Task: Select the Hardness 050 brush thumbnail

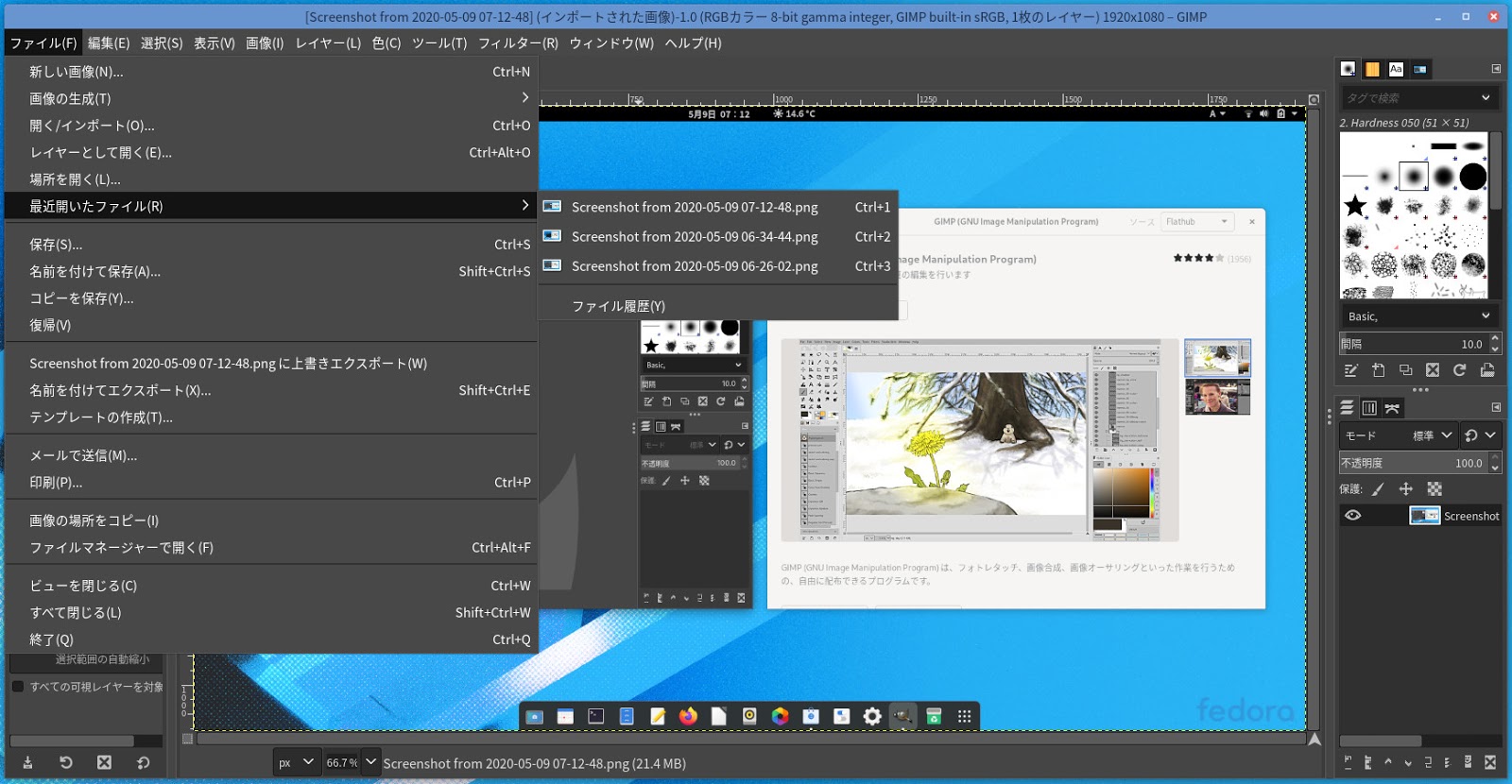Action: 1414,176
